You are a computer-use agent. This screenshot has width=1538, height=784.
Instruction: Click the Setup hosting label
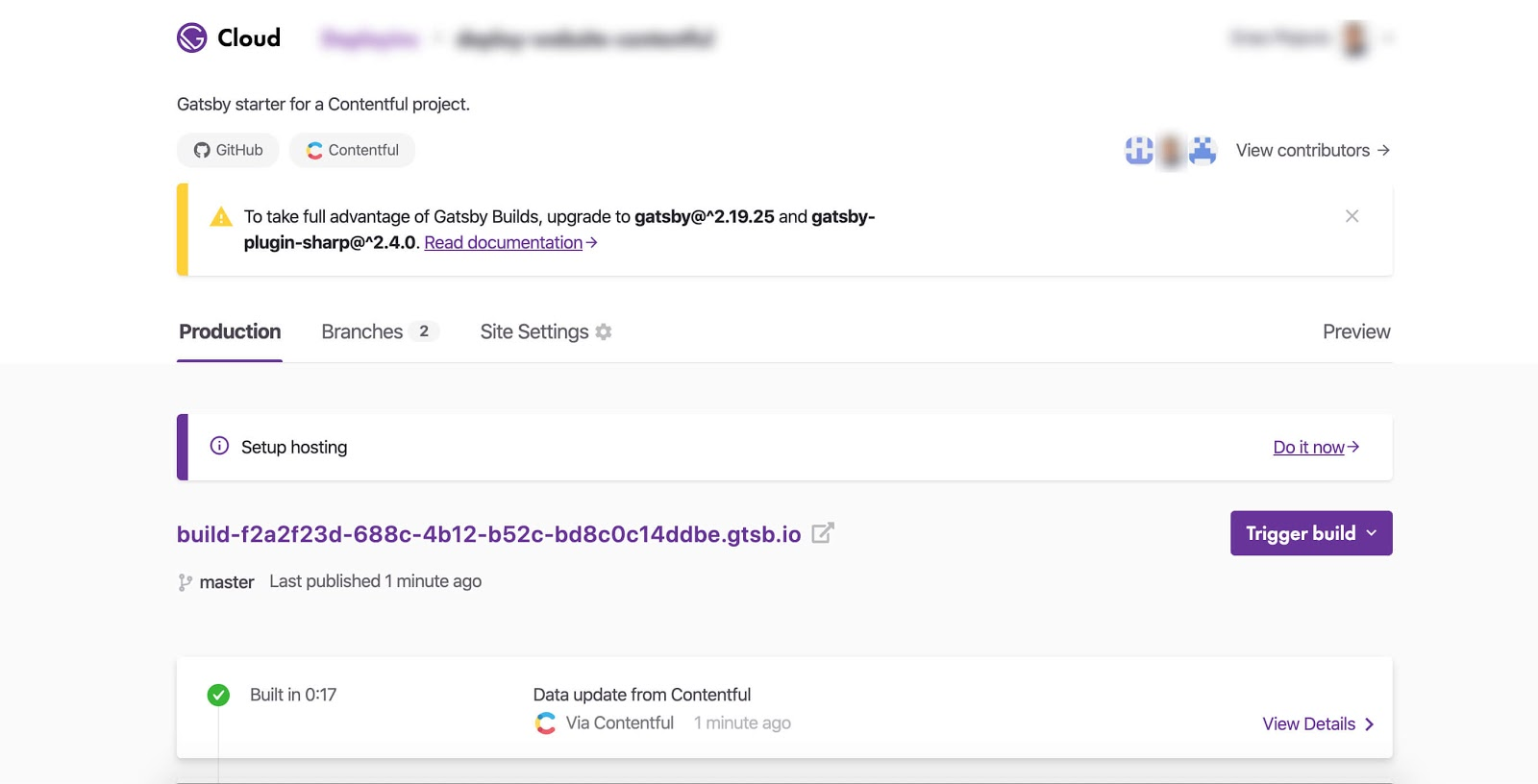click(x=294, y=447)
